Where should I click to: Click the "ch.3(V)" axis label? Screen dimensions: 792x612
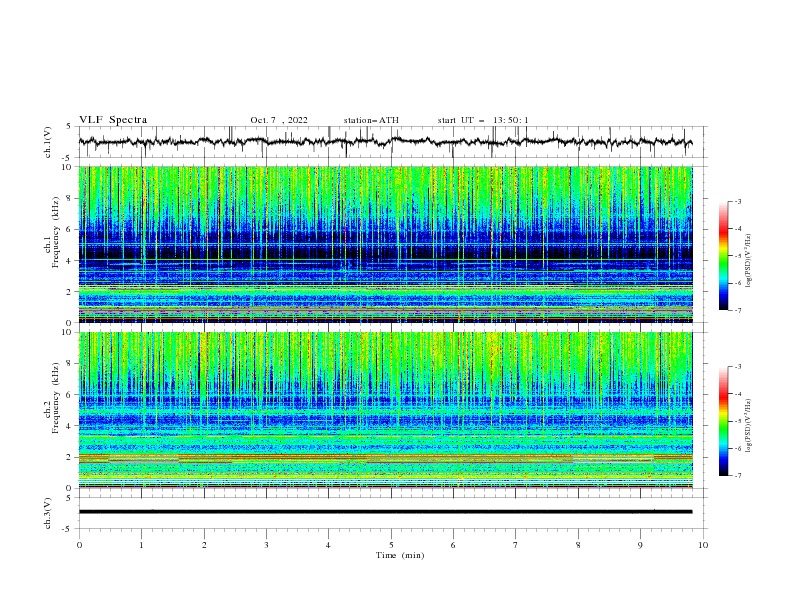click(48, 513)
